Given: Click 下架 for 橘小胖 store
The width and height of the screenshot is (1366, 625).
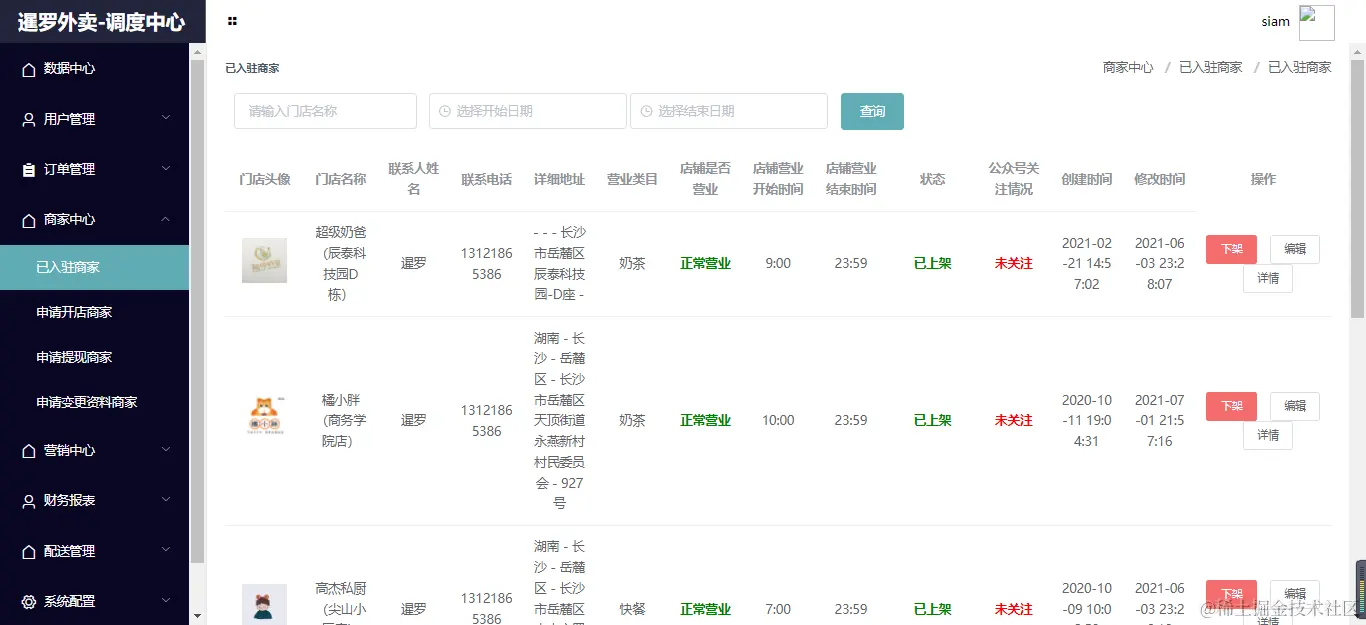Looking at the screenshot, I should coord(1231,406).
